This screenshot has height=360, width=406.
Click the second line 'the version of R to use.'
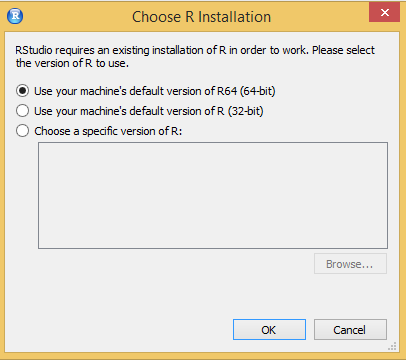pos(72,63)
